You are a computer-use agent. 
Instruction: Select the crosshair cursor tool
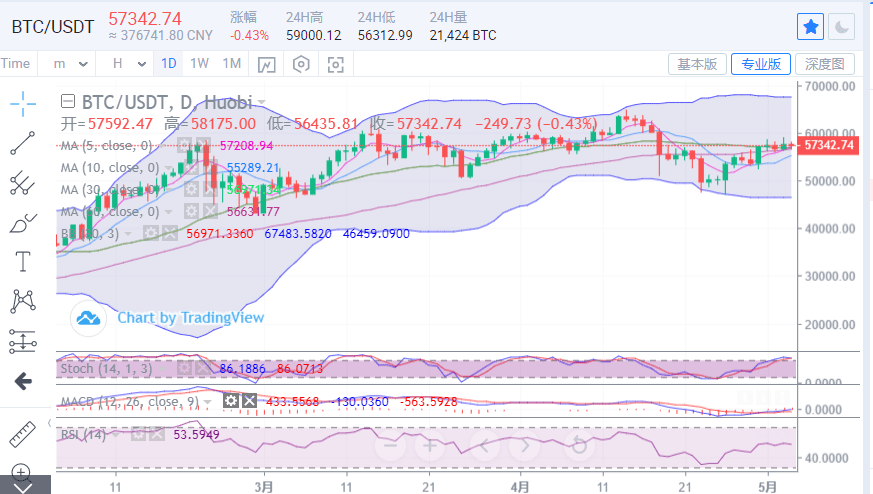[23, 104]
